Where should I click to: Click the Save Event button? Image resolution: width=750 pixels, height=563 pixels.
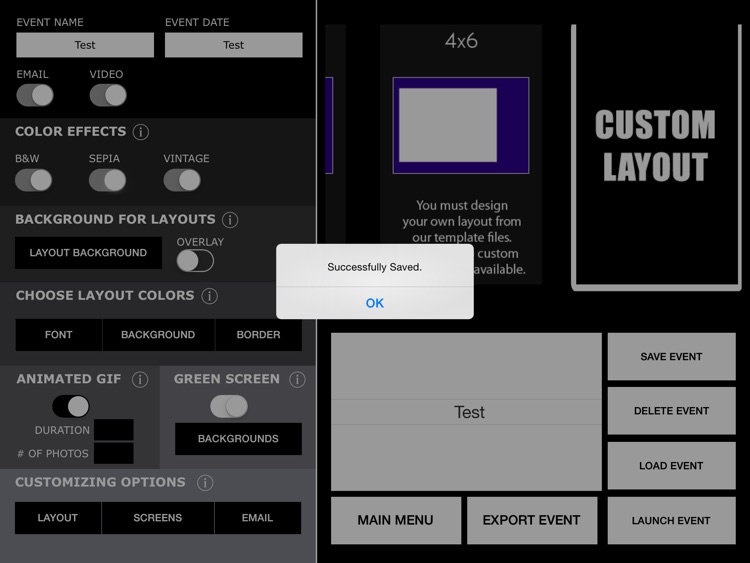[672, 357]
